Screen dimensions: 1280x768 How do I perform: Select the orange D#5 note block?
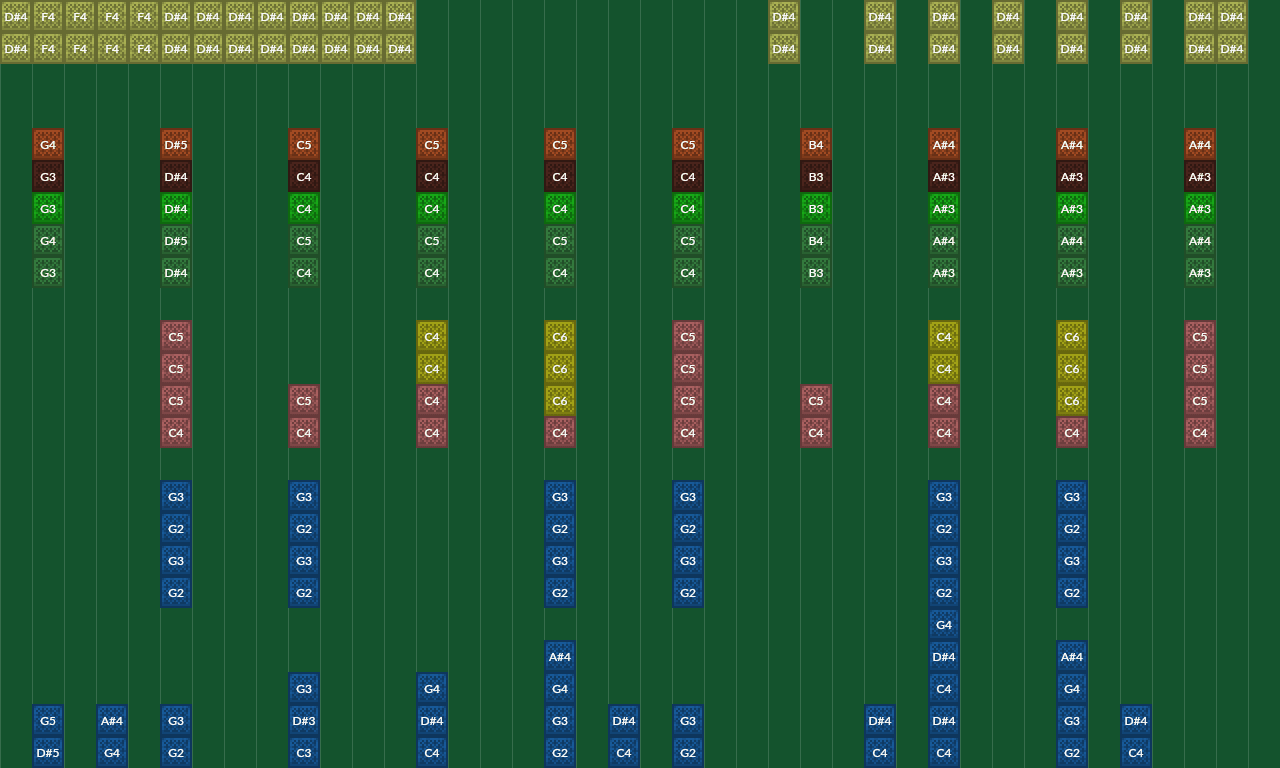click(x=176, y=145)
